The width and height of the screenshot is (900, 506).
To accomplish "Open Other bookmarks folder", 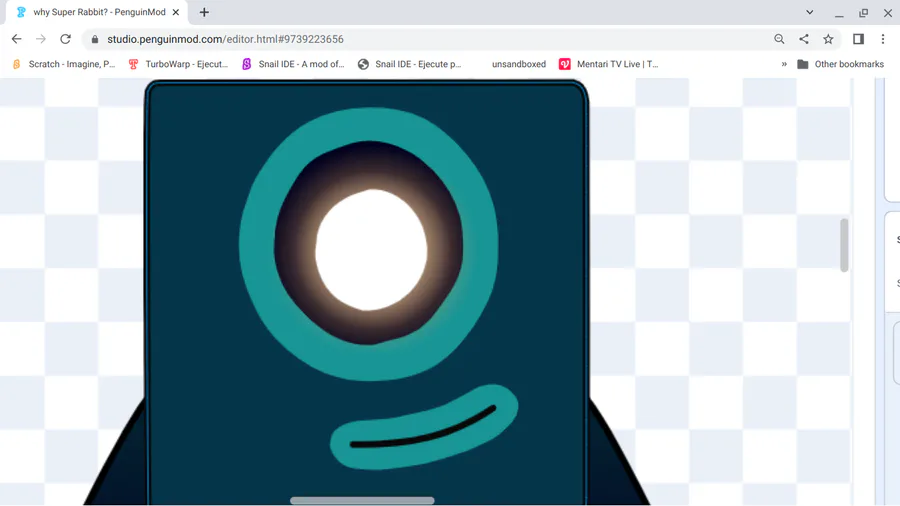I will pyautogui.click(x=840, y=64).
